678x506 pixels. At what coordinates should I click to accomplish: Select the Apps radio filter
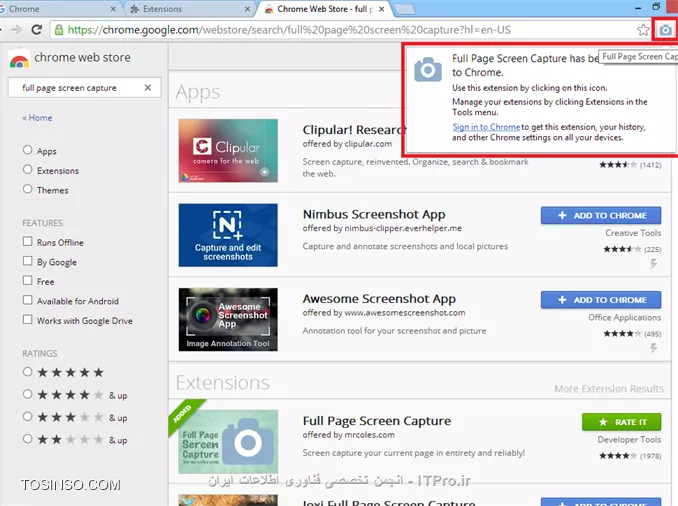tap(27, 150)
